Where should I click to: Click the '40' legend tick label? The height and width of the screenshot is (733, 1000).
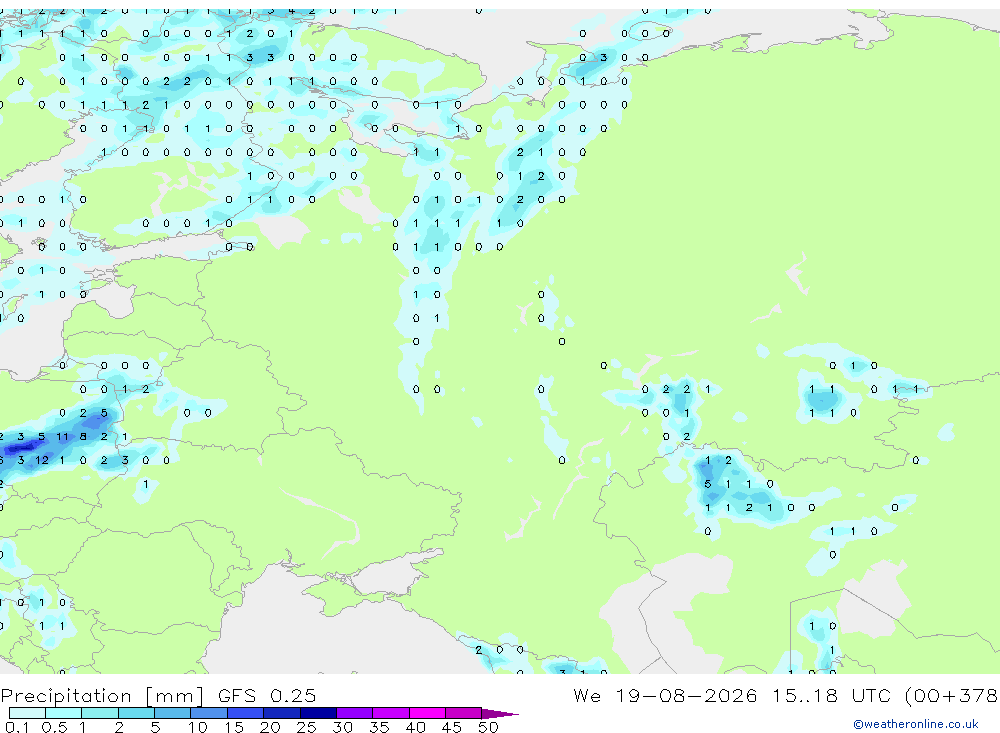(x=415, y=727)
